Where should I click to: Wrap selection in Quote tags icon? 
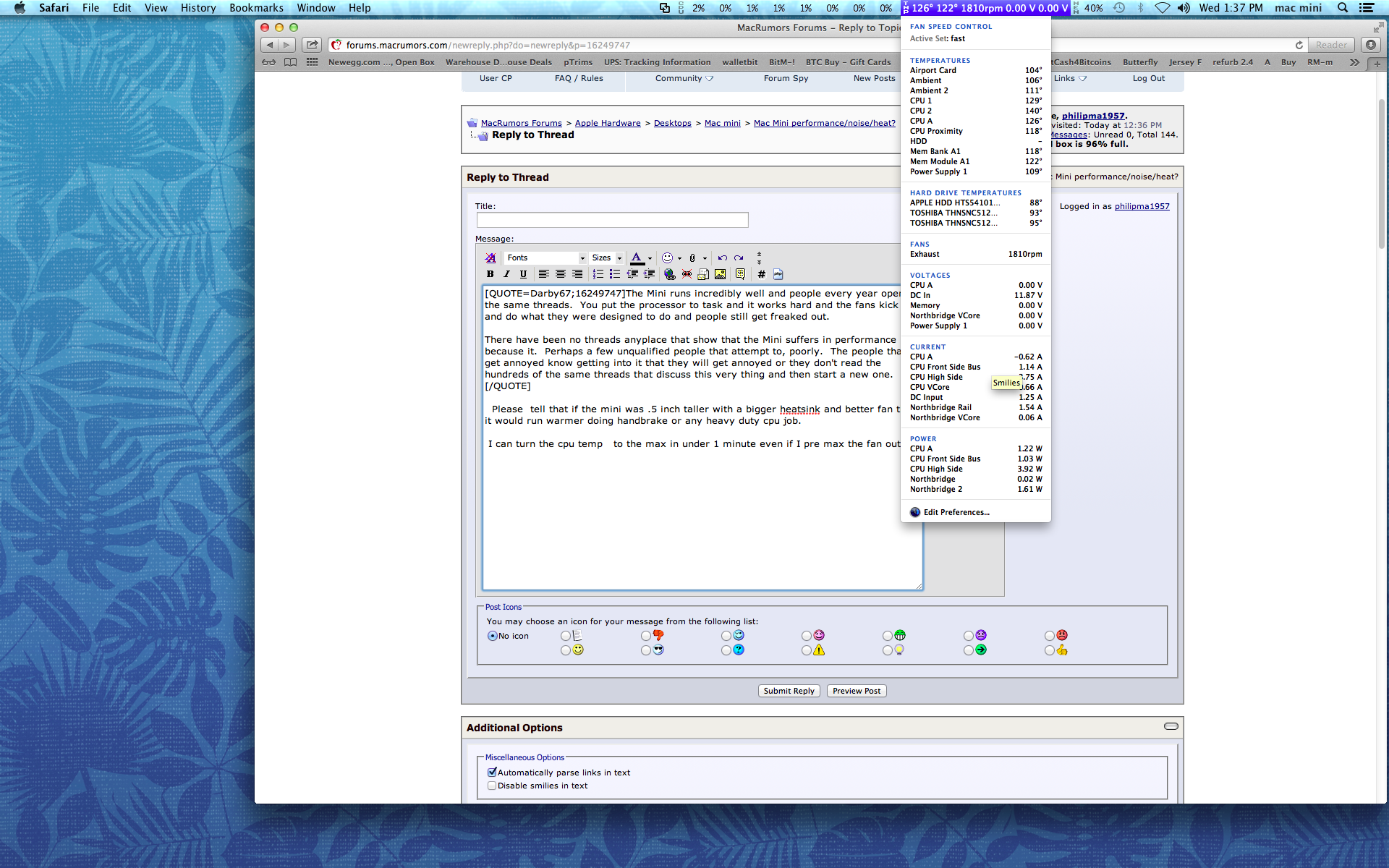[740, 274]
